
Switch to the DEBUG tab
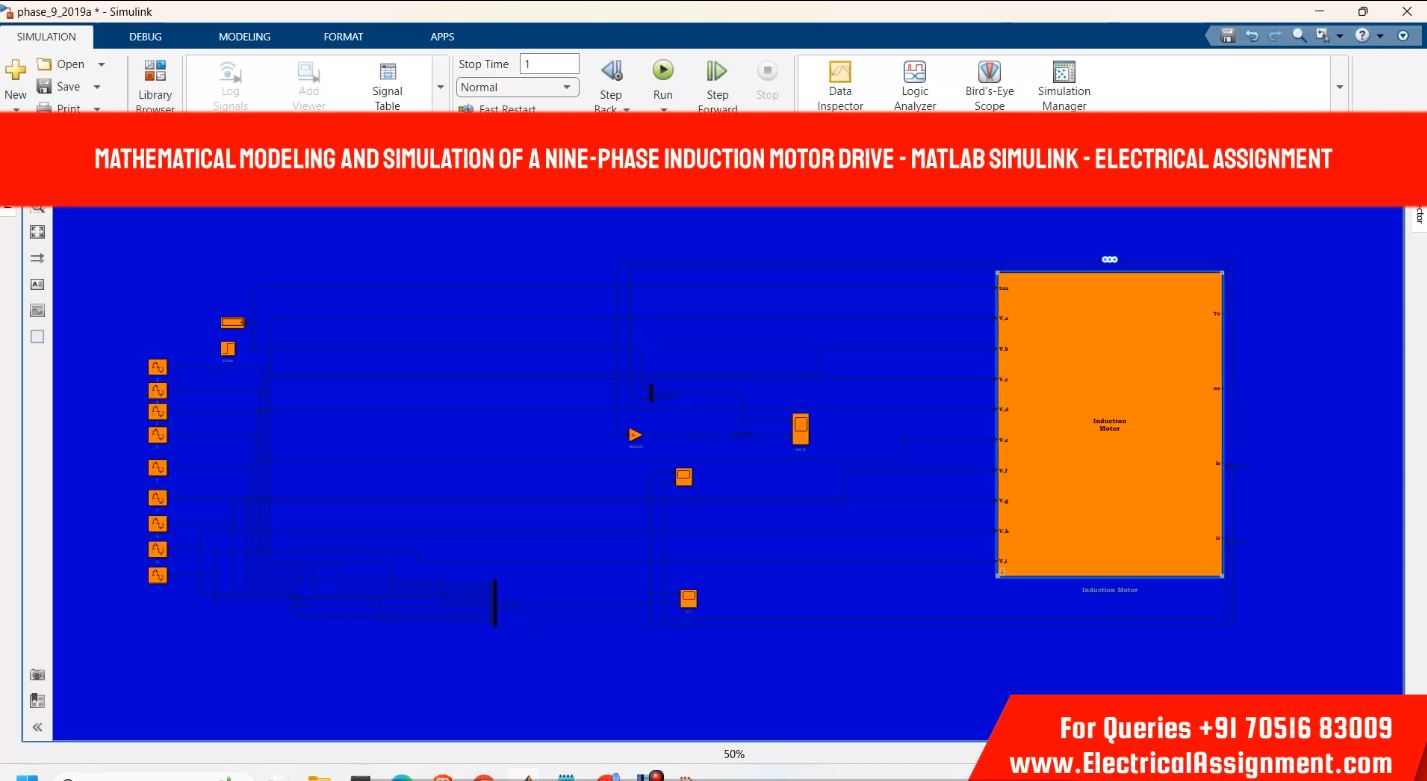pos(145,37)
